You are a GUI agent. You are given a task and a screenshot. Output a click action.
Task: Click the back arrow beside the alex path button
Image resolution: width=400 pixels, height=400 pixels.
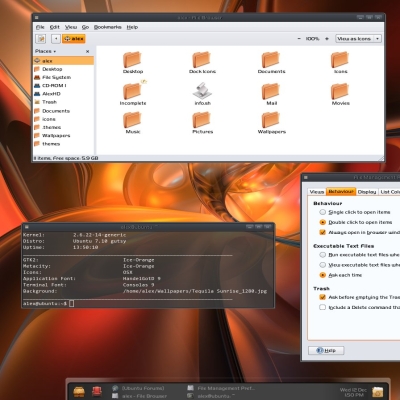click(x=56, y=39)
